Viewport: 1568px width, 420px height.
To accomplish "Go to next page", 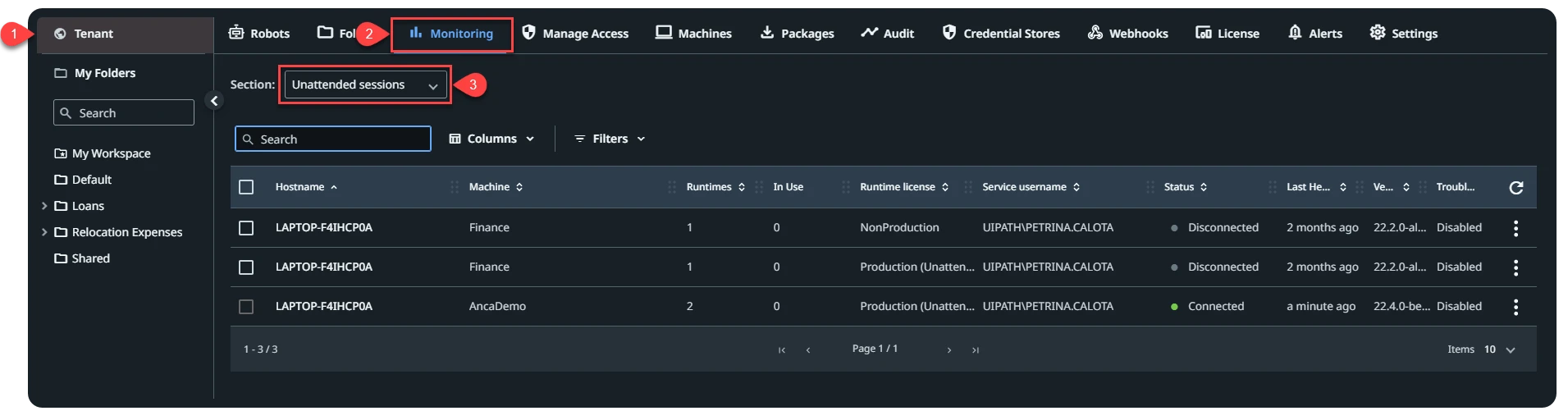I will [x=949, y=350].
